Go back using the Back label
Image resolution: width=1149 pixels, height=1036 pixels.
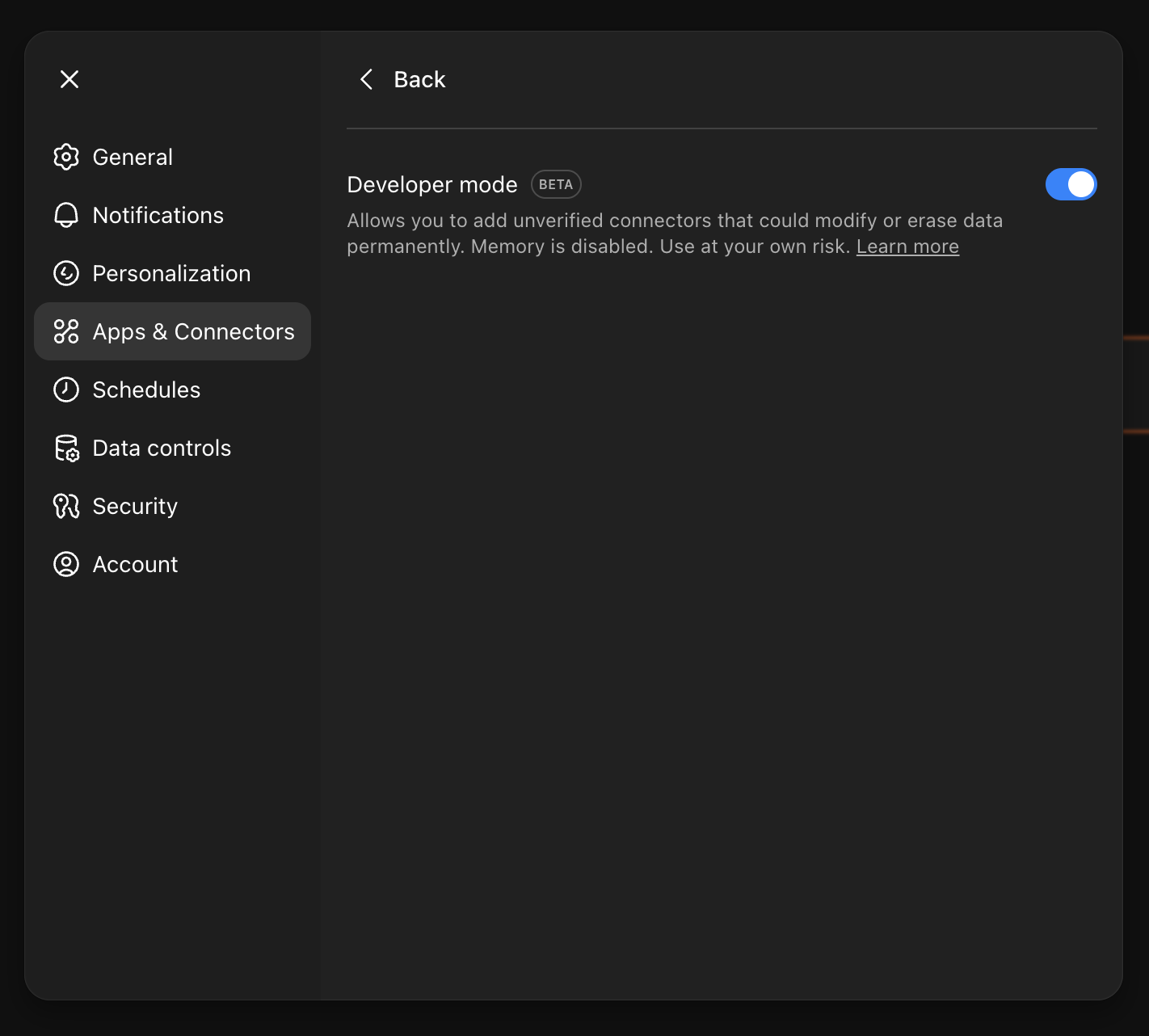point(419,79)
